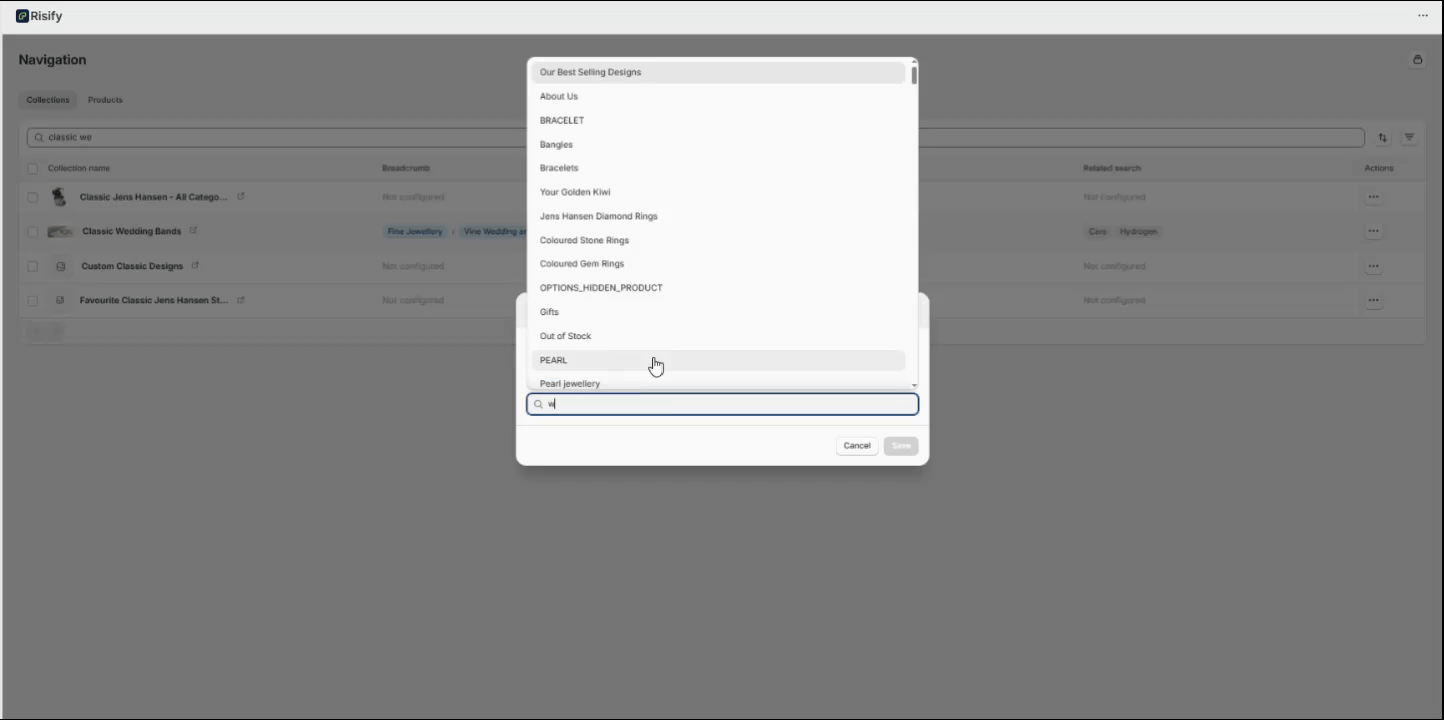The width and height of the screenshot is (1444, 720).
Task: Open external link icon for Custom Classic Designs
Action: (x=195, y=266)
